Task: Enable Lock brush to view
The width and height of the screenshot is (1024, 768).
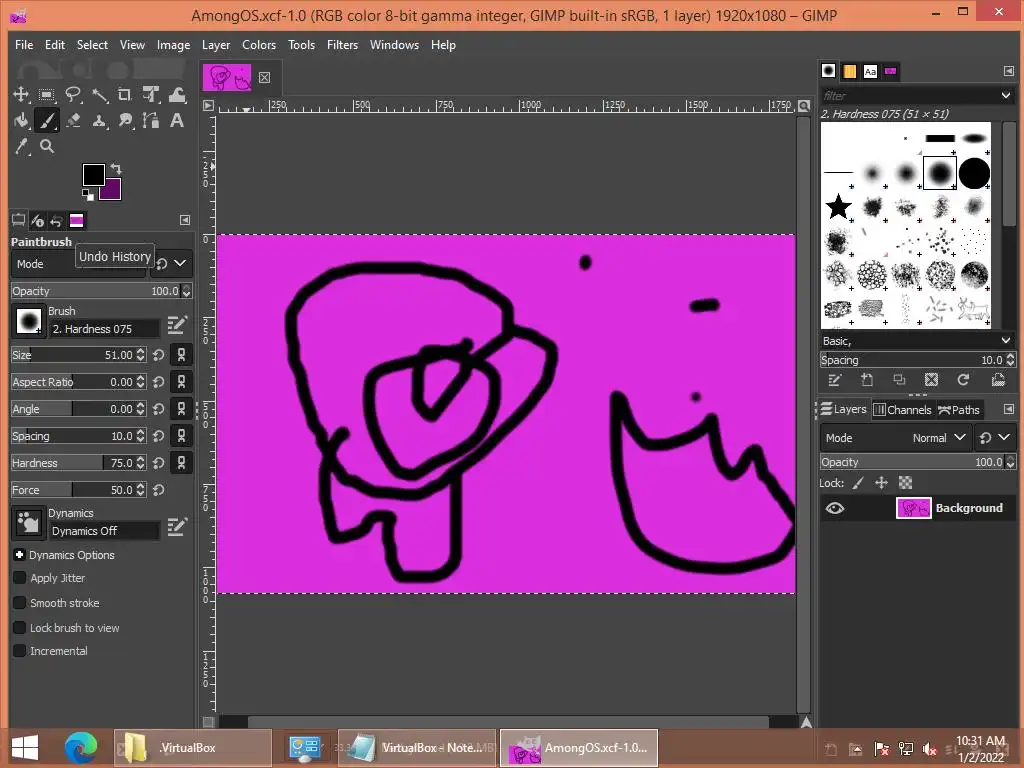Action: 20,628
